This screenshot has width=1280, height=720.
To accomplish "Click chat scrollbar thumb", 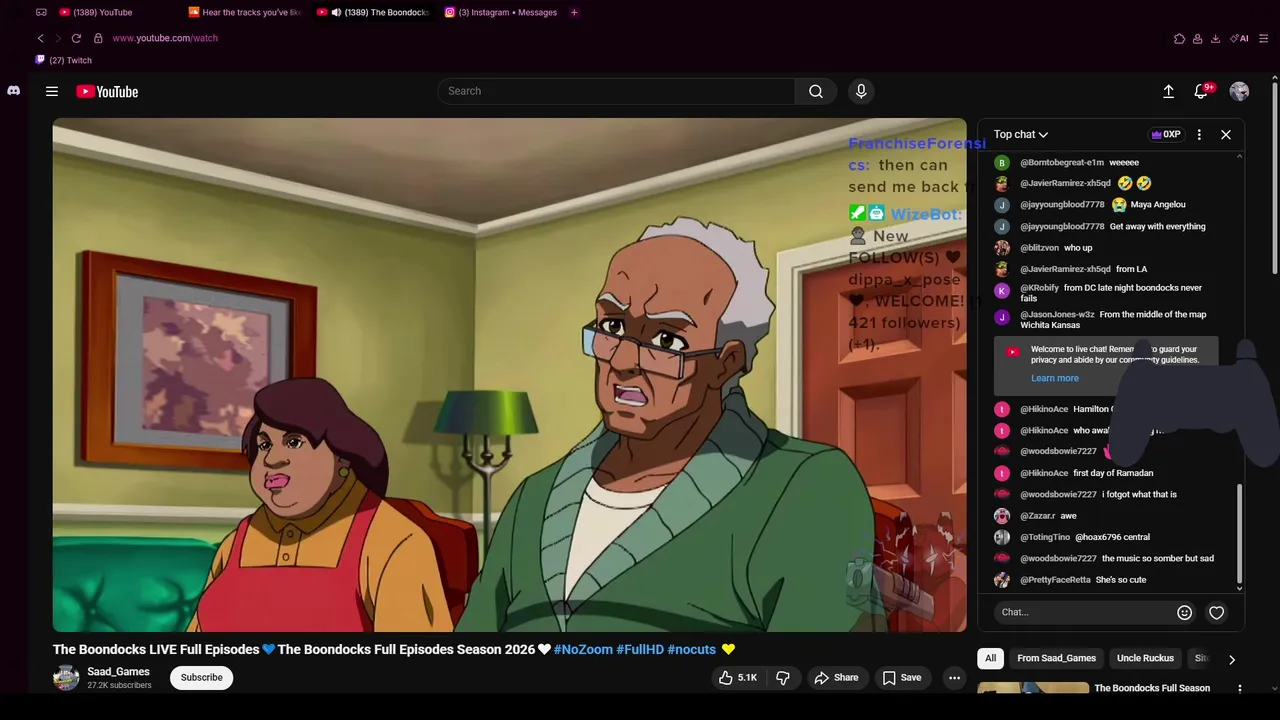I will point(1240,532).
